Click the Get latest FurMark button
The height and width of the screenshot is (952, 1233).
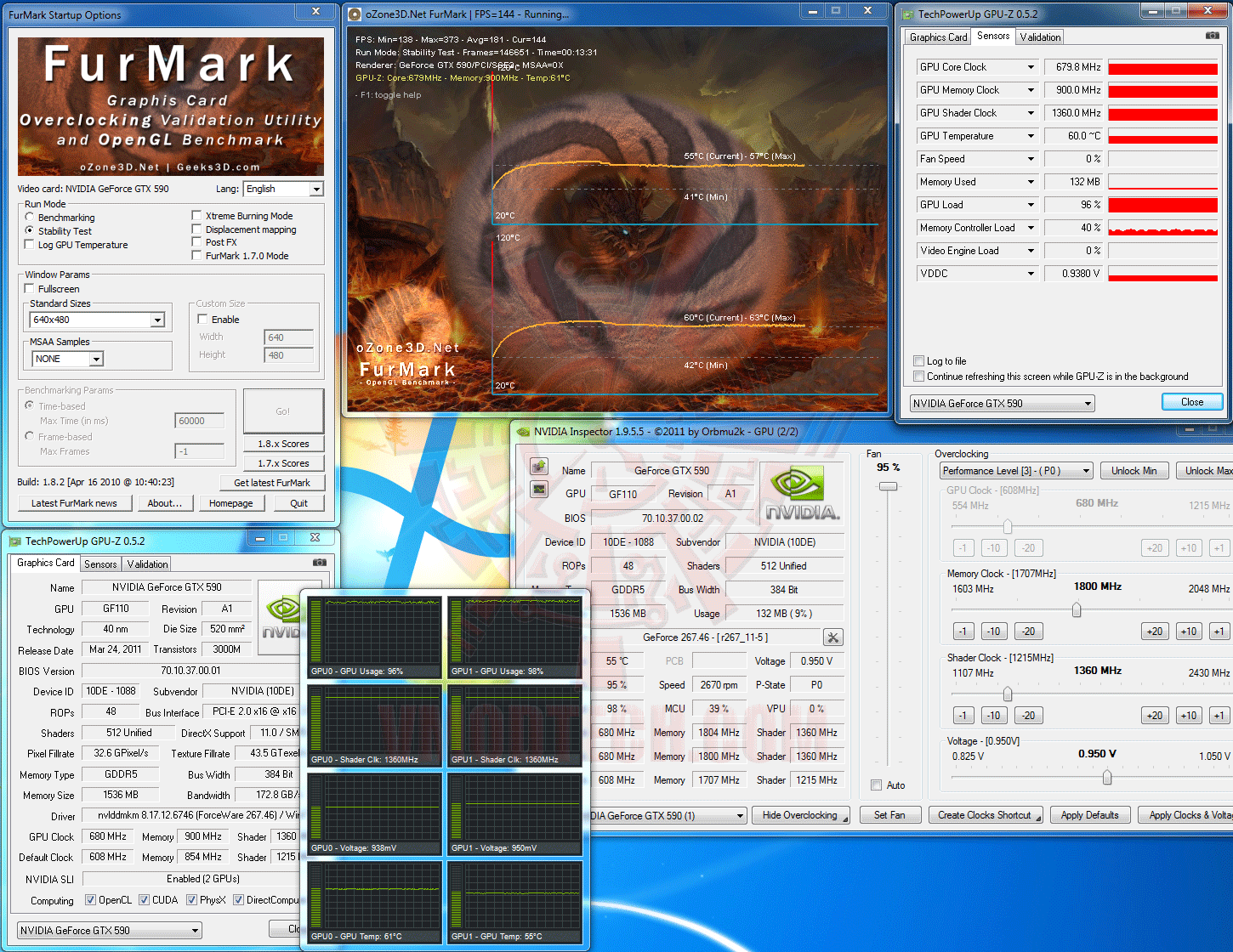(272, 483)
